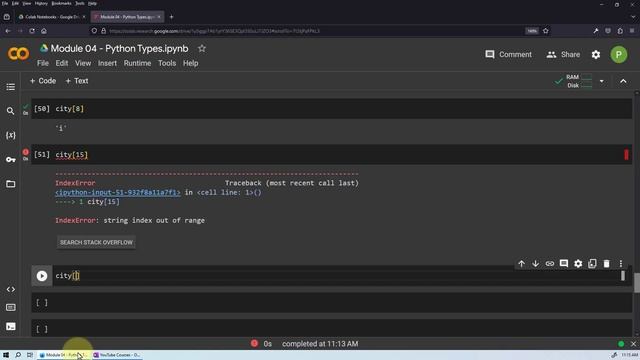The width and height of the screenshot is (640, 360).
Task: Delete the current cell
Action: (607, 264)
